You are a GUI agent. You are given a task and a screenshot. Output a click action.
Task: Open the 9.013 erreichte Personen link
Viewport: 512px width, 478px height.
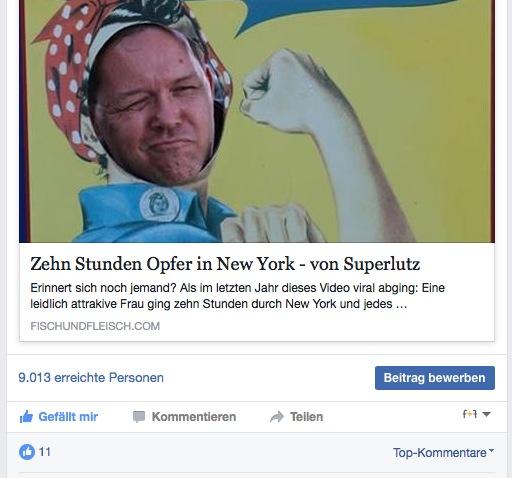click(91, 378)
